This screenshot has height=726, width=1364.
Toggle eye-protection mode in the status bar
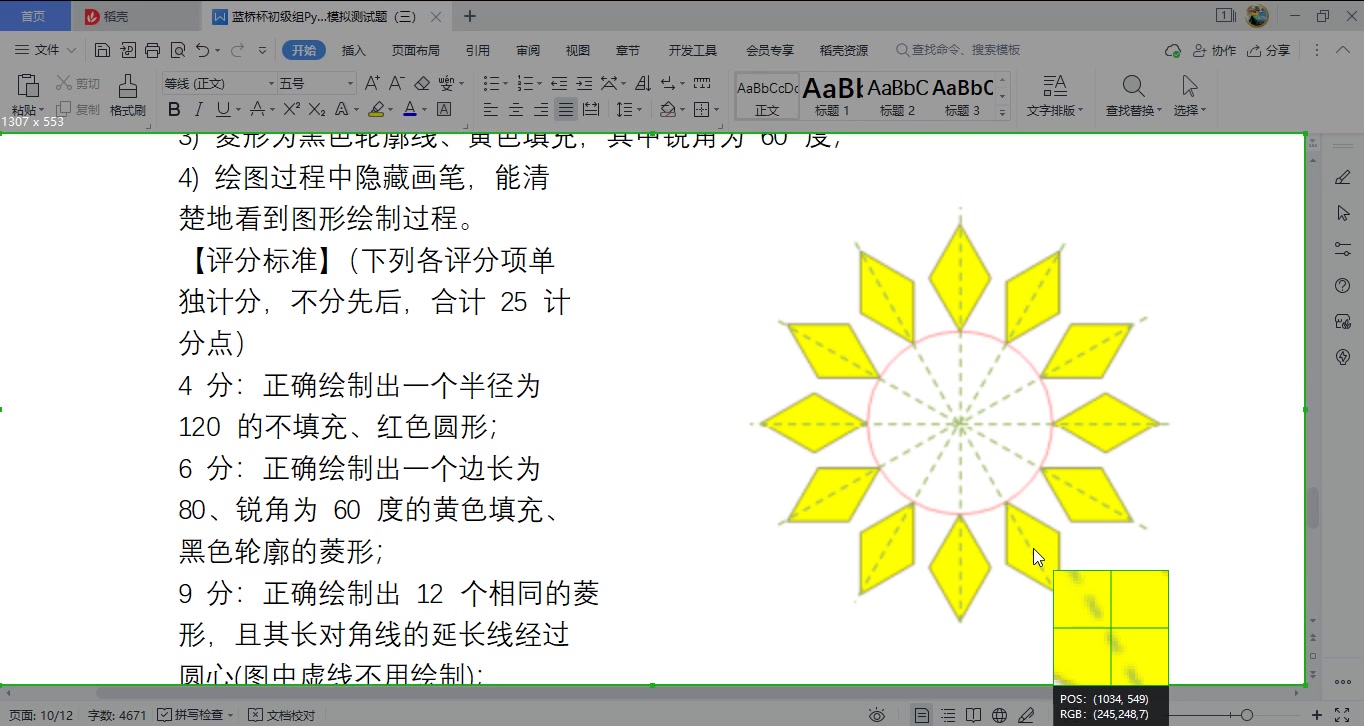point(877,716)
